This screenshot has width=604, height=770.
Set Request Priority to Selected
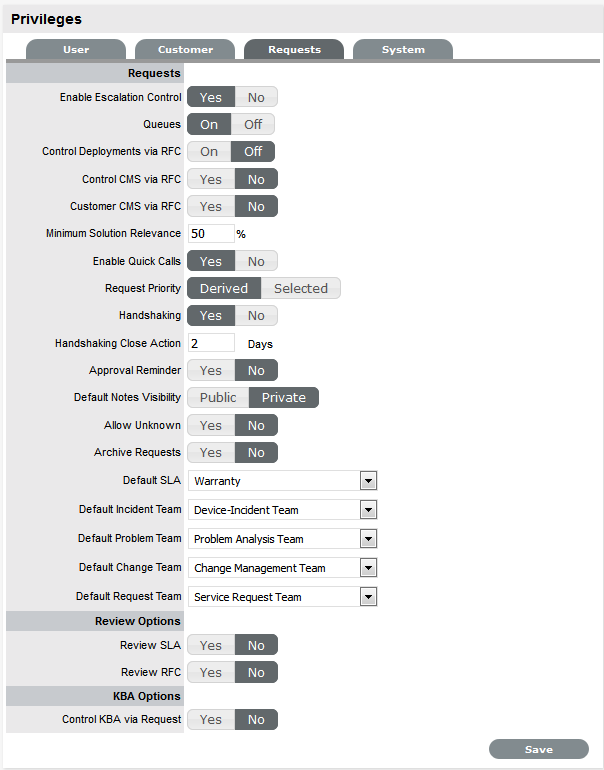(x=300, y=288)
